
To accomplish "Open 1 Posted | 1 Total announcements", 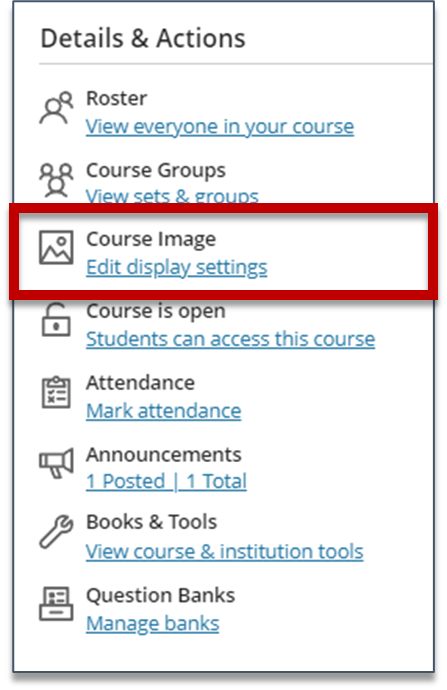I will click(166, 481).
